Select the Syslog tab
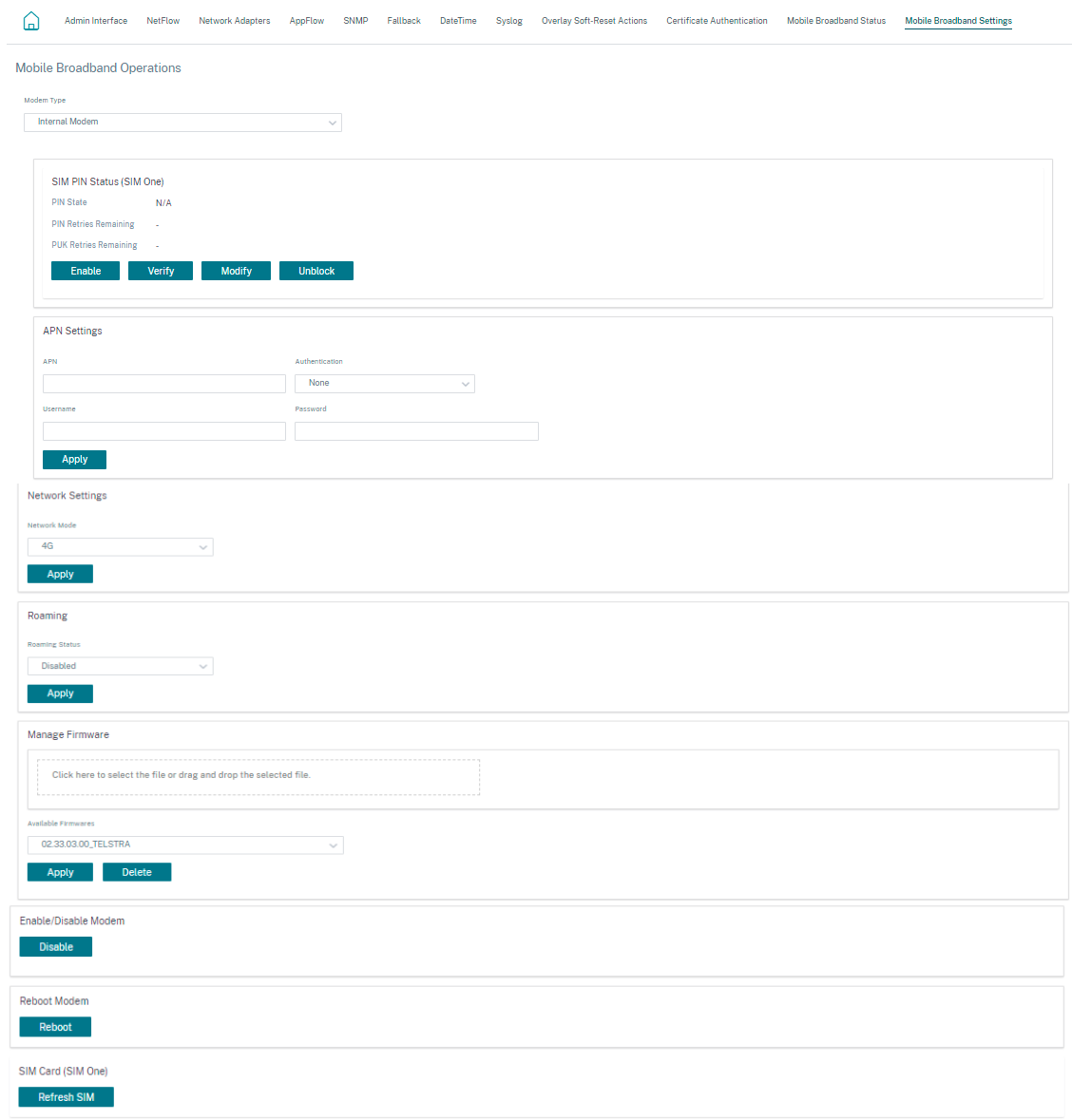 point(508,21)
